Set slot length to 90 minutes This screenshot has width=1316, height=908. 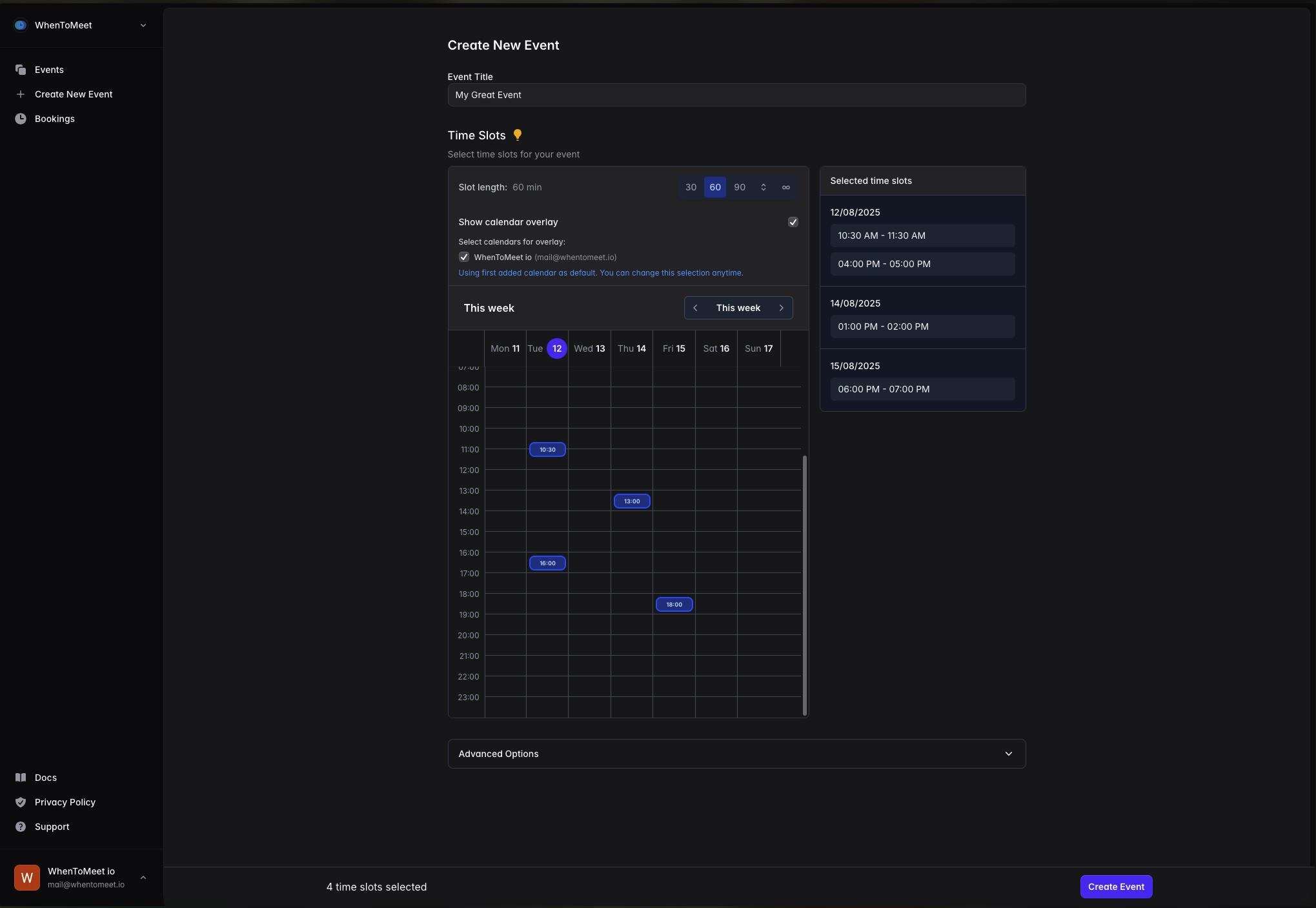(x=740, y=187)
